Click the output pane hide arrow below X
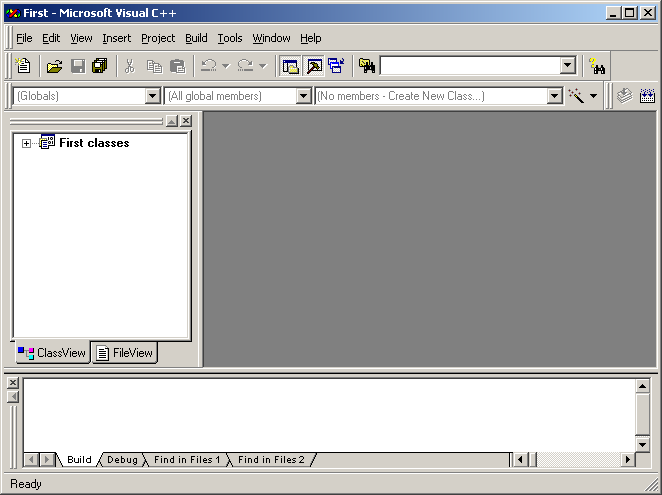The image size is (662, 495). pyautogui.click(x=13, y=397)
